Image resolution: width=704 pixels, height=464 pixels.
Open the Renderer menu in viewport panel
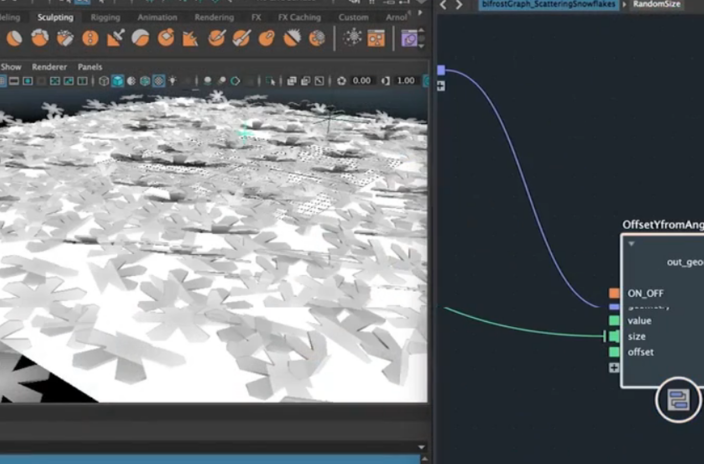[x=49, y=67]
